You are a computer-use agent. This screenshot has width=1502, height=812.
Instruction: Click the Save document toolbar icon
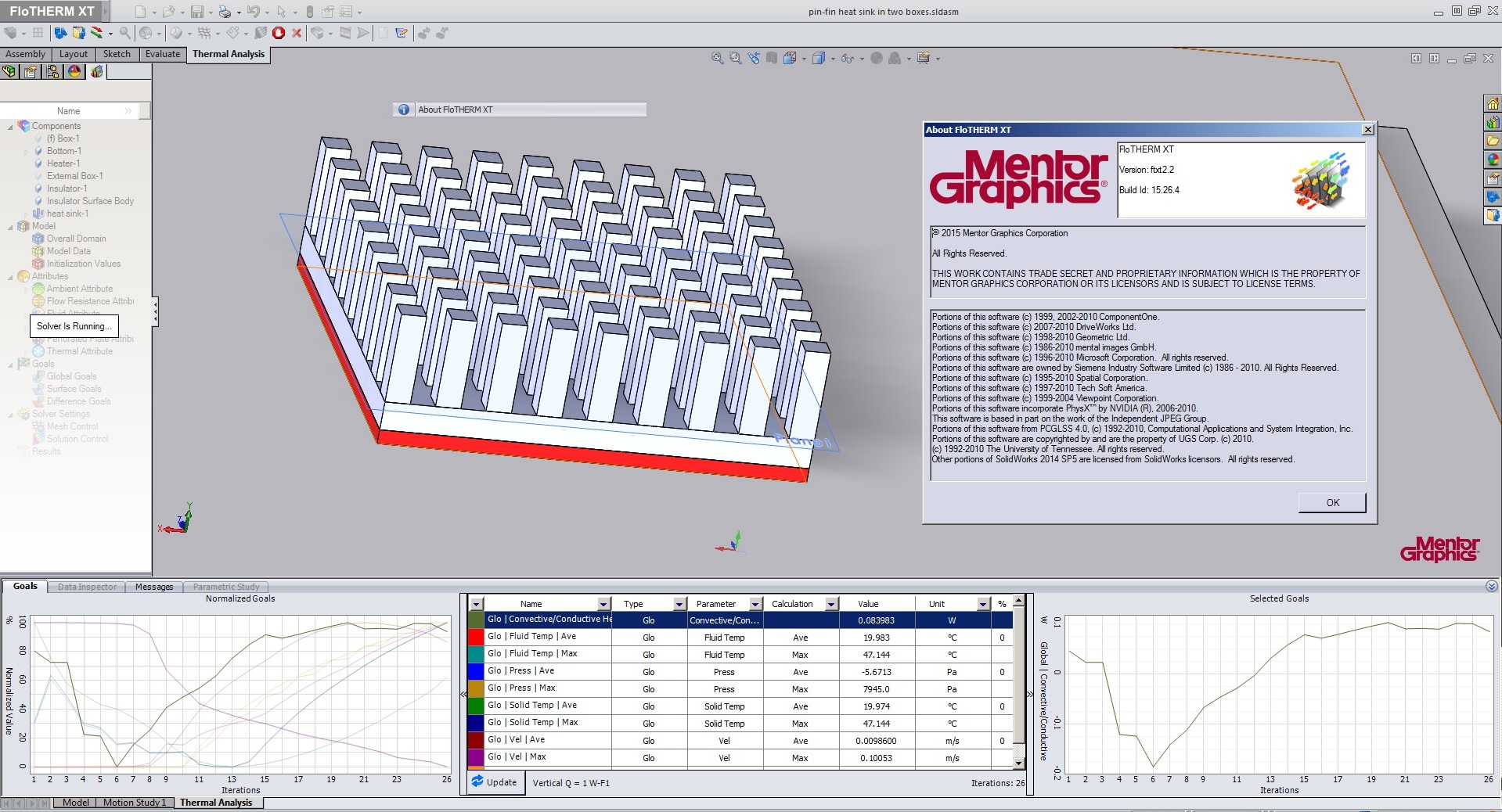point(197,12)
